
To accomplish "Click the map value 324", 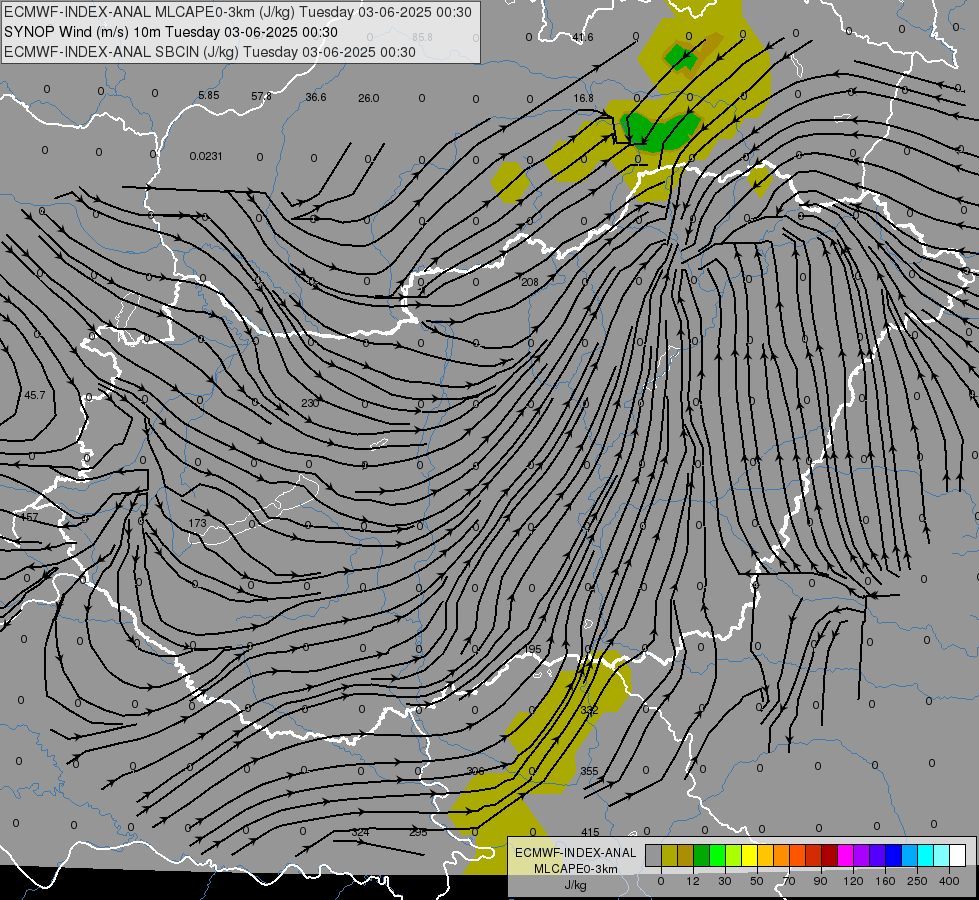I will 360,833.
